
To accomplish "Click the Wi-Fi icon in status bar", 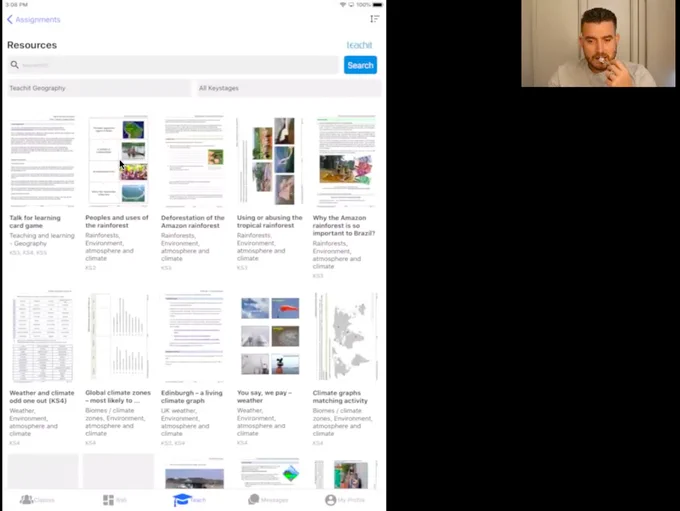I will pyautogui.click(x=343, y=5).
